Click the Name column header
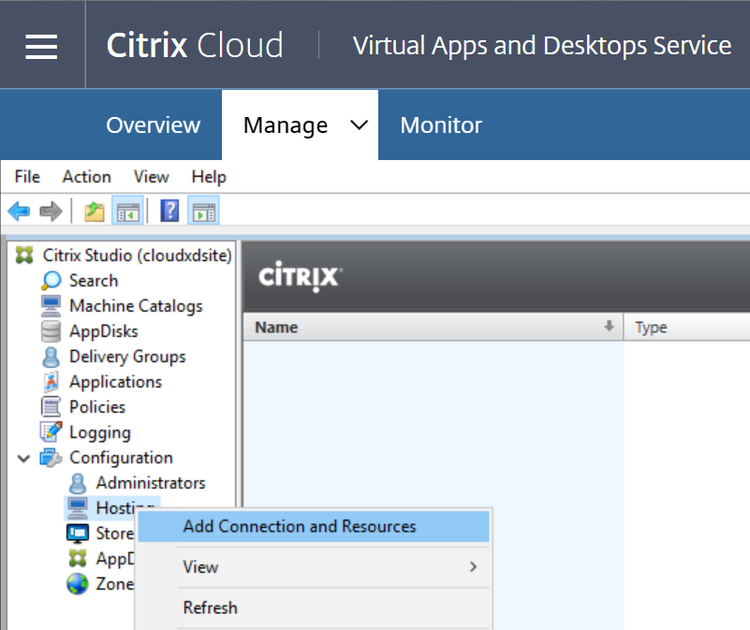750x630 pixels. tap(433, 327)
